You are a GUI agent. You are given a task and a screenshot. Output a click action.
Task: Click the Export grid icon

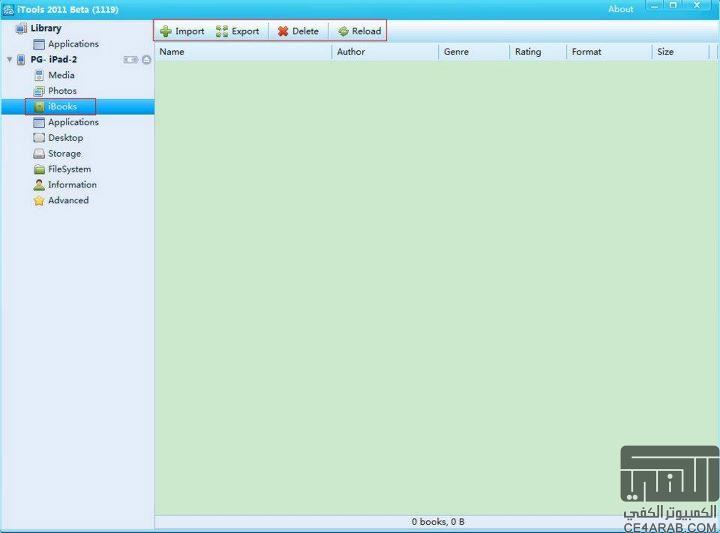coord(222,31)
